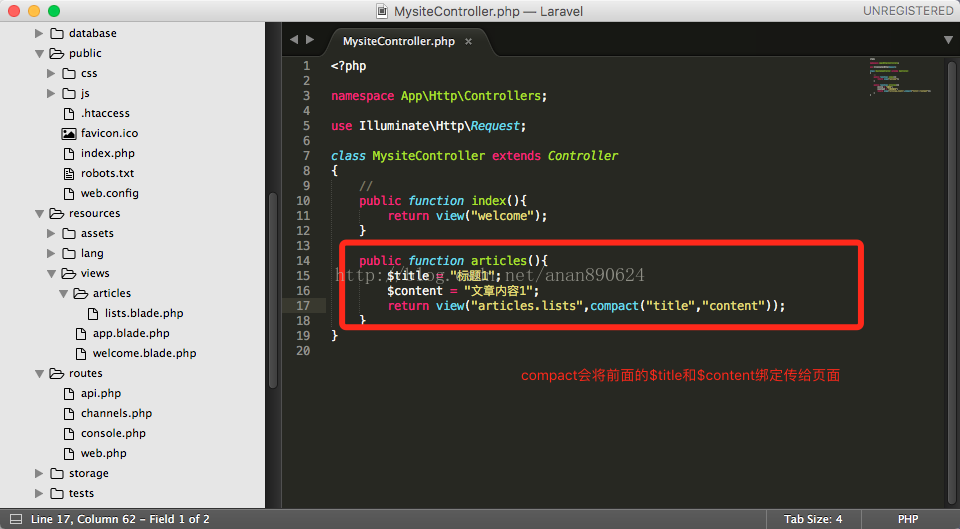Click the UNREGISTERED label in title bar
Screen dimensions: 960x529
coord(908,10)
